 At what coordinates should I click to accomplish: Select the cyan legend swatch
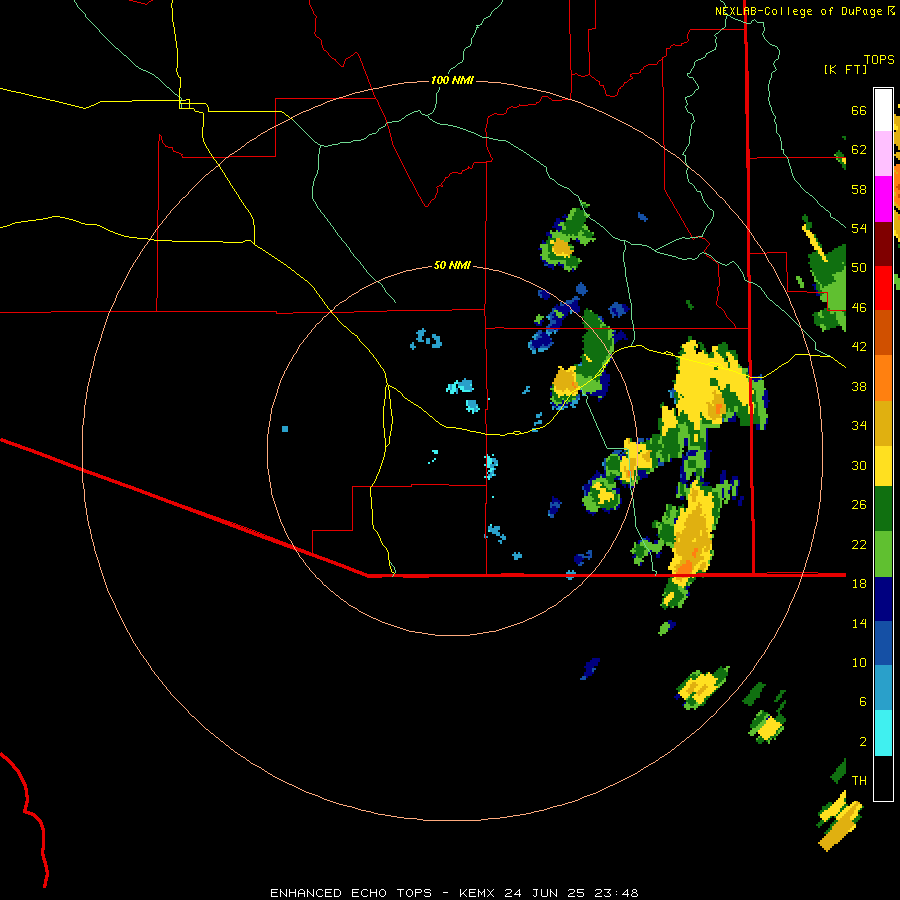(883, 734)
